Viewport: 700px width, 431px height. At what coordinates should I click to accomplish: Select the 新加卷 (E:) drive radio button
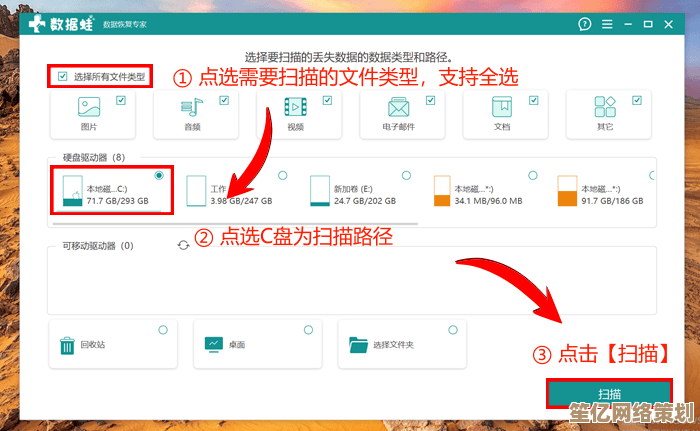406,176
